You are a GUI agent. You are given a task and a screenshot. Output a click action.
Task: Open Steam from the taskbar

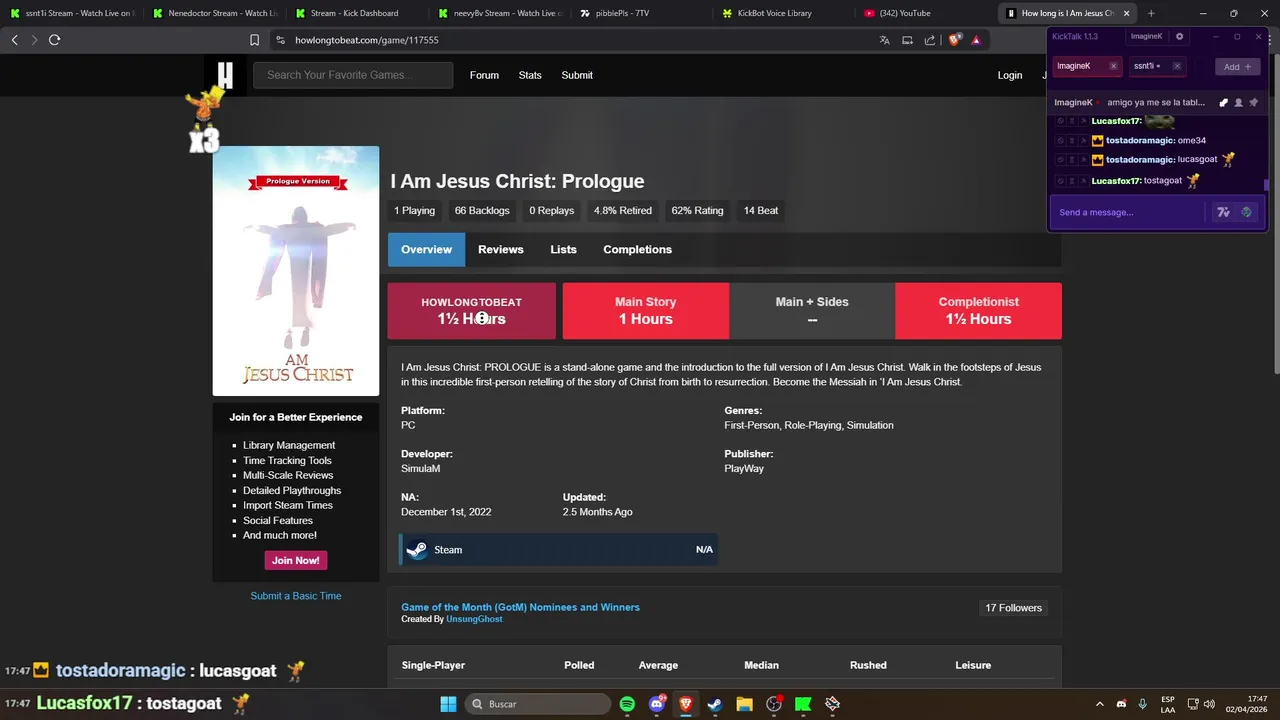click(x=715, y=704)
